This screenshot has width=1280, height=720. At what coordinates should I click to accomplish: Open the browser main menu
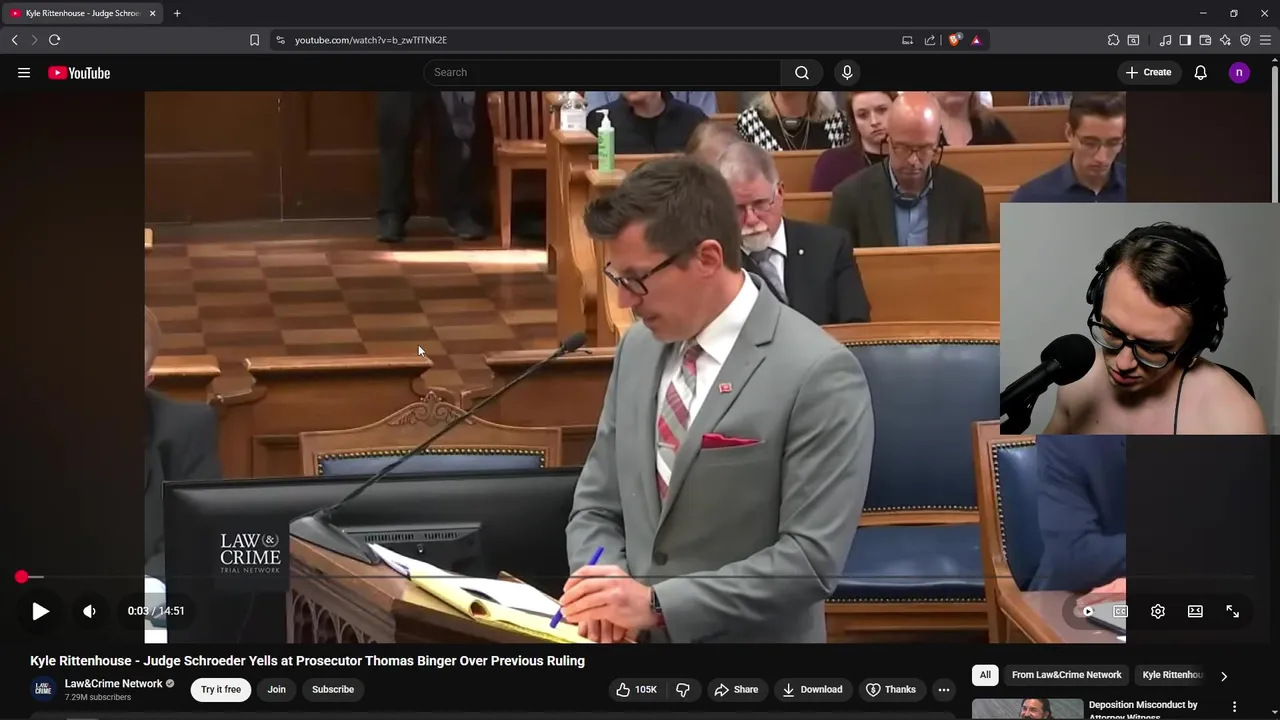(x=1265, y=40)
